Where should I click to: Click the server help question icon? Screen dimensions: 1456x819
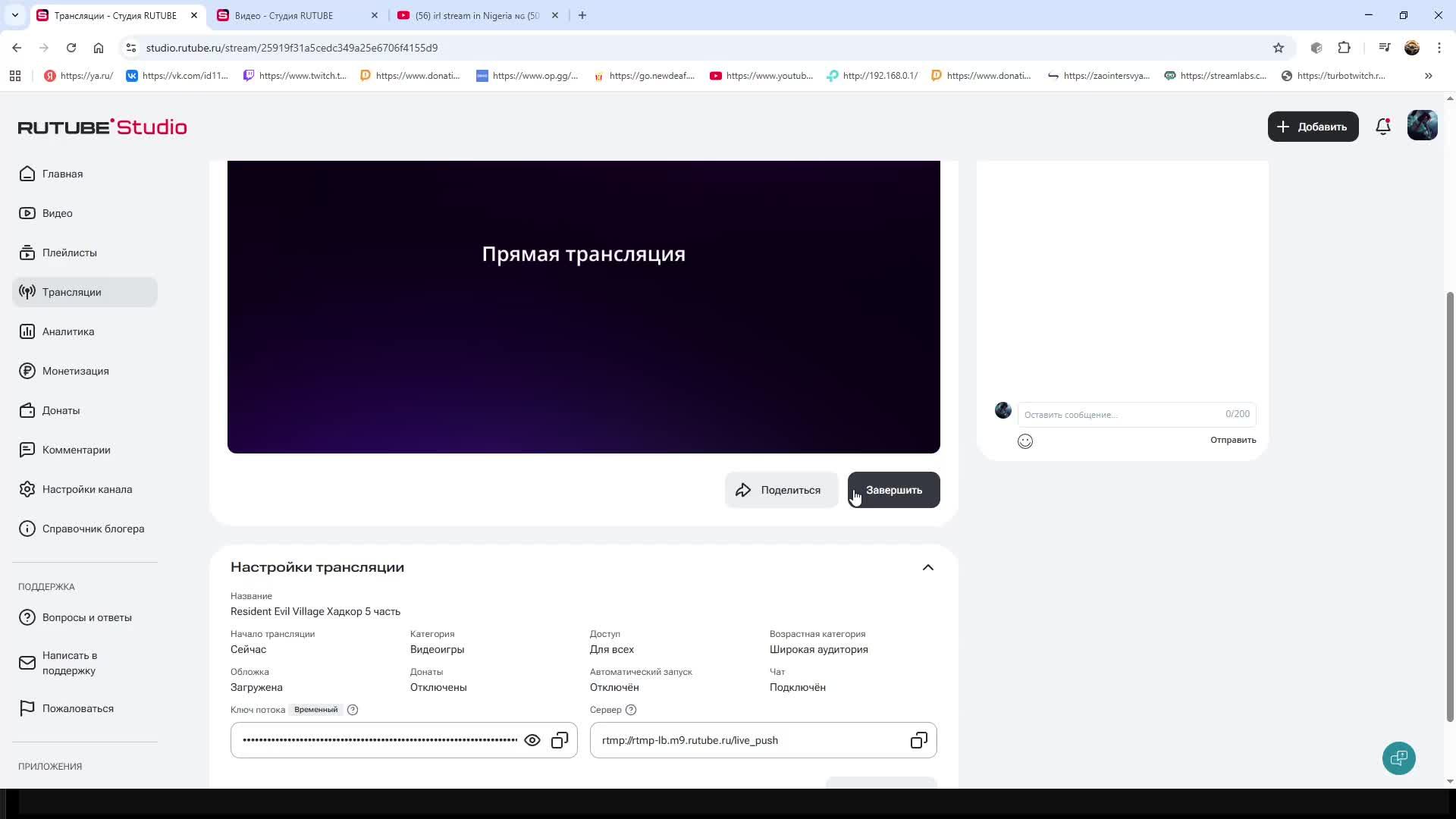click(631, 710)
